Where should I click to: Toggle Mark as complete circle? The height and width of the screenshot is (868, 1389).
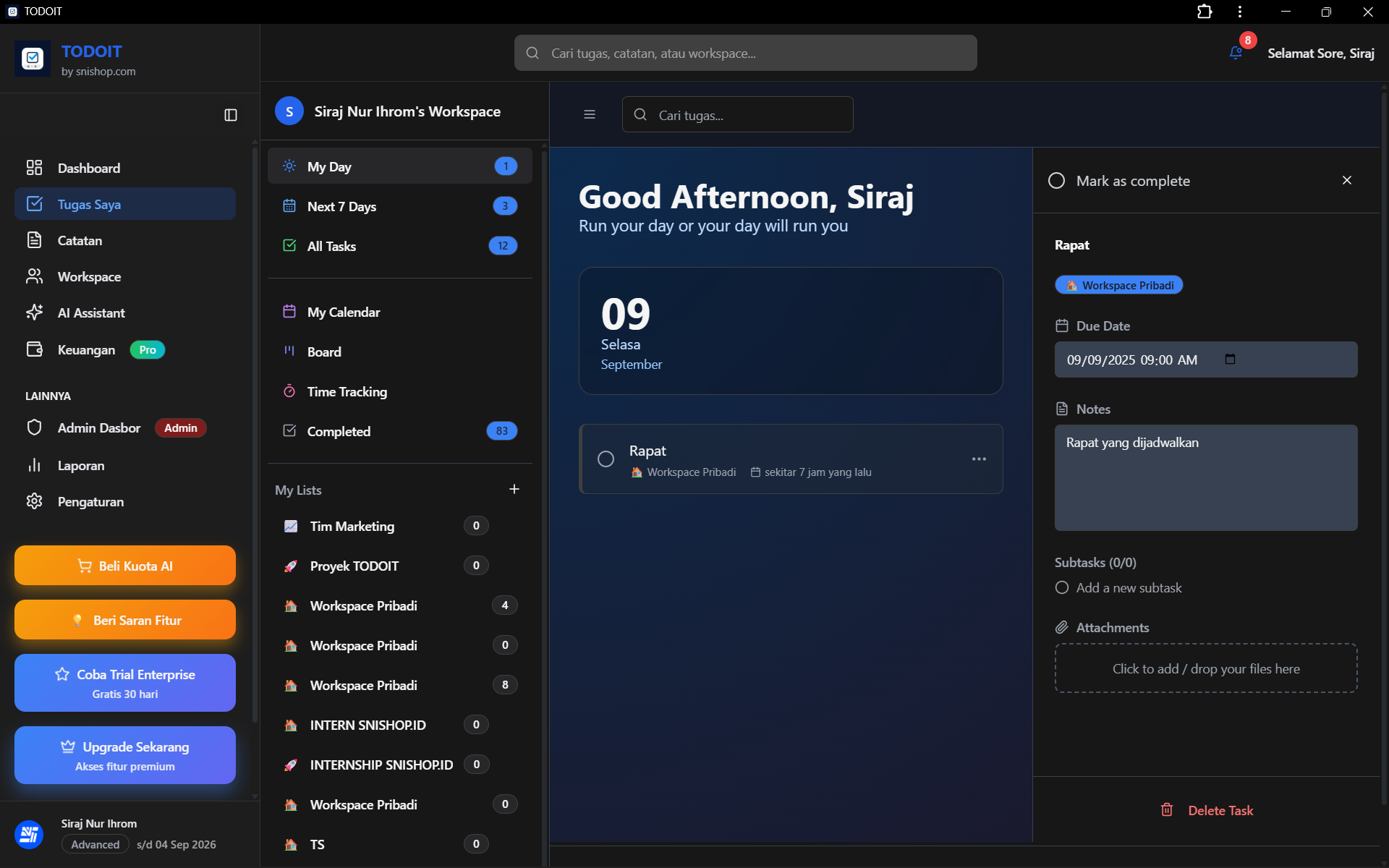pyautogui.click(x=1056, y=181)
